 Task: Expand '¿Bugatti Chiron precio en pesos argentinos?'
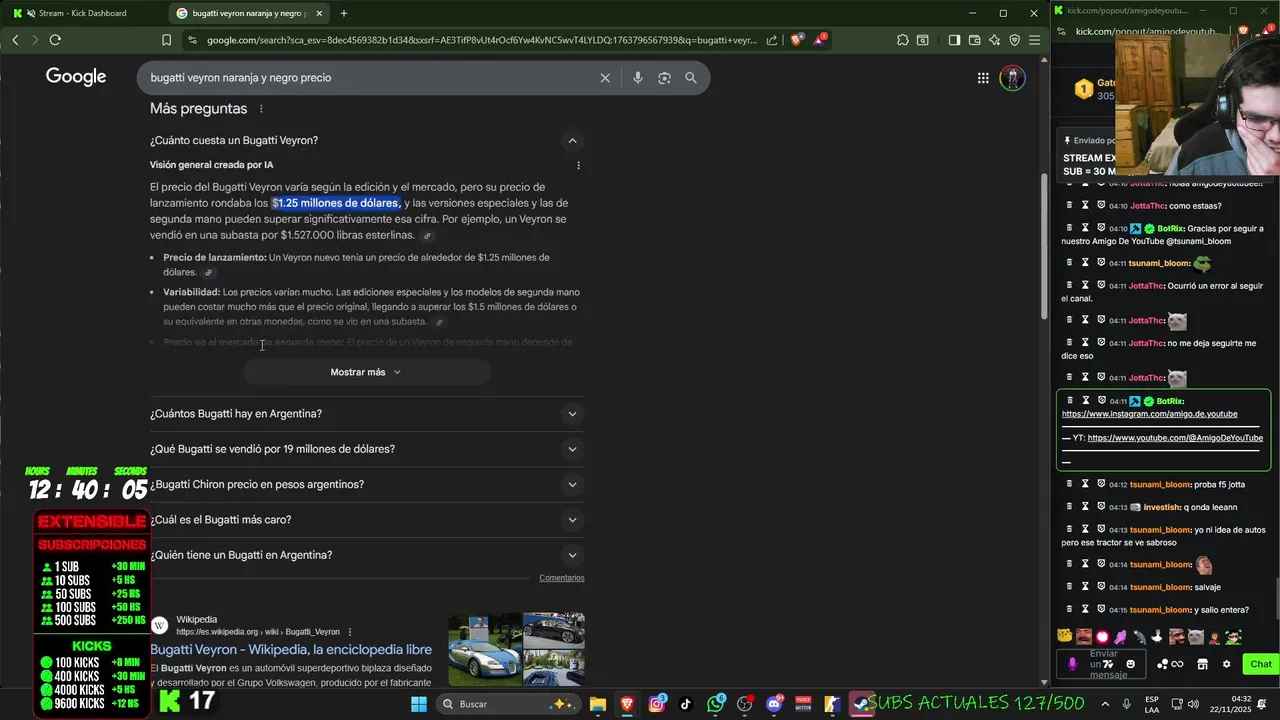(x=367, y=484)
